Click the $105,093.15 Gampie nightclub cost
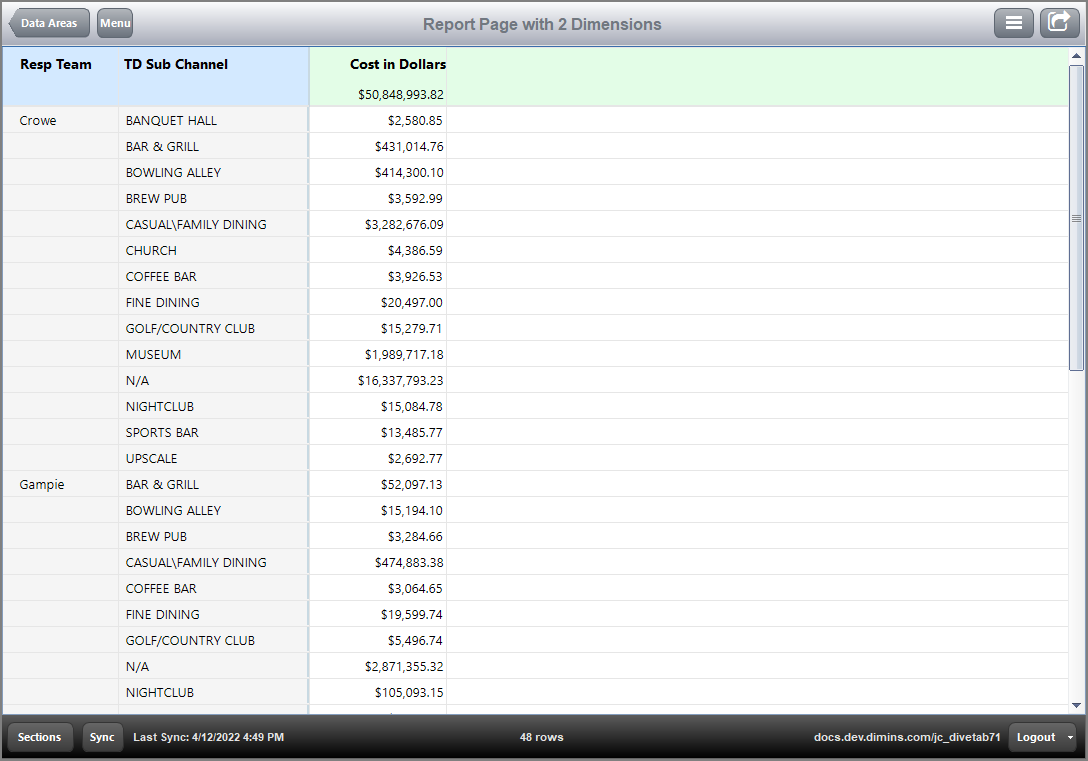1088x761 pixels. [409, 693]
